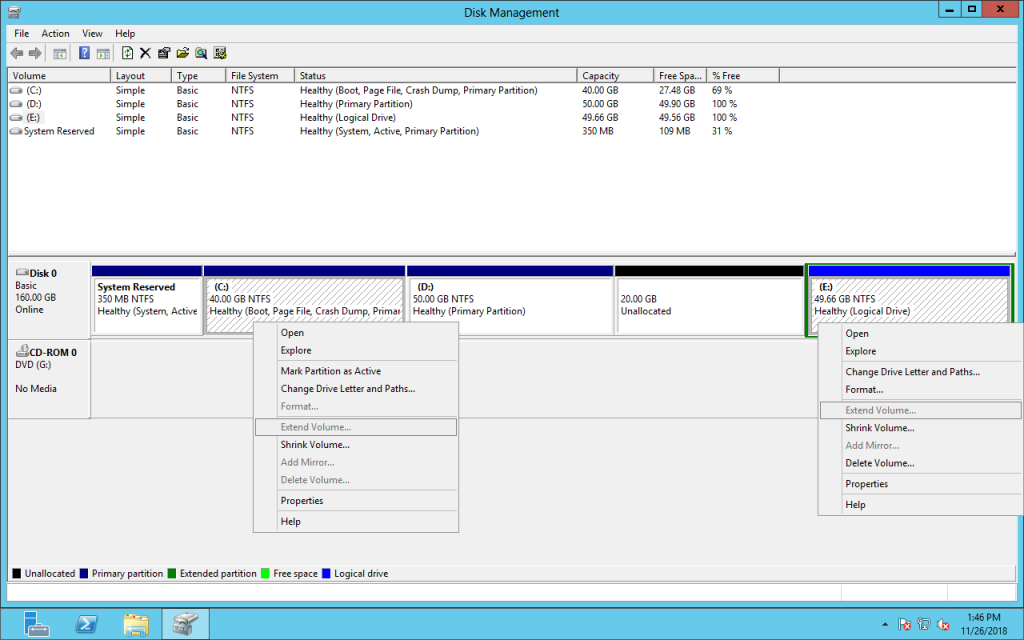Select Shrink Volume in the E: context menu

(x=879, y=427)
